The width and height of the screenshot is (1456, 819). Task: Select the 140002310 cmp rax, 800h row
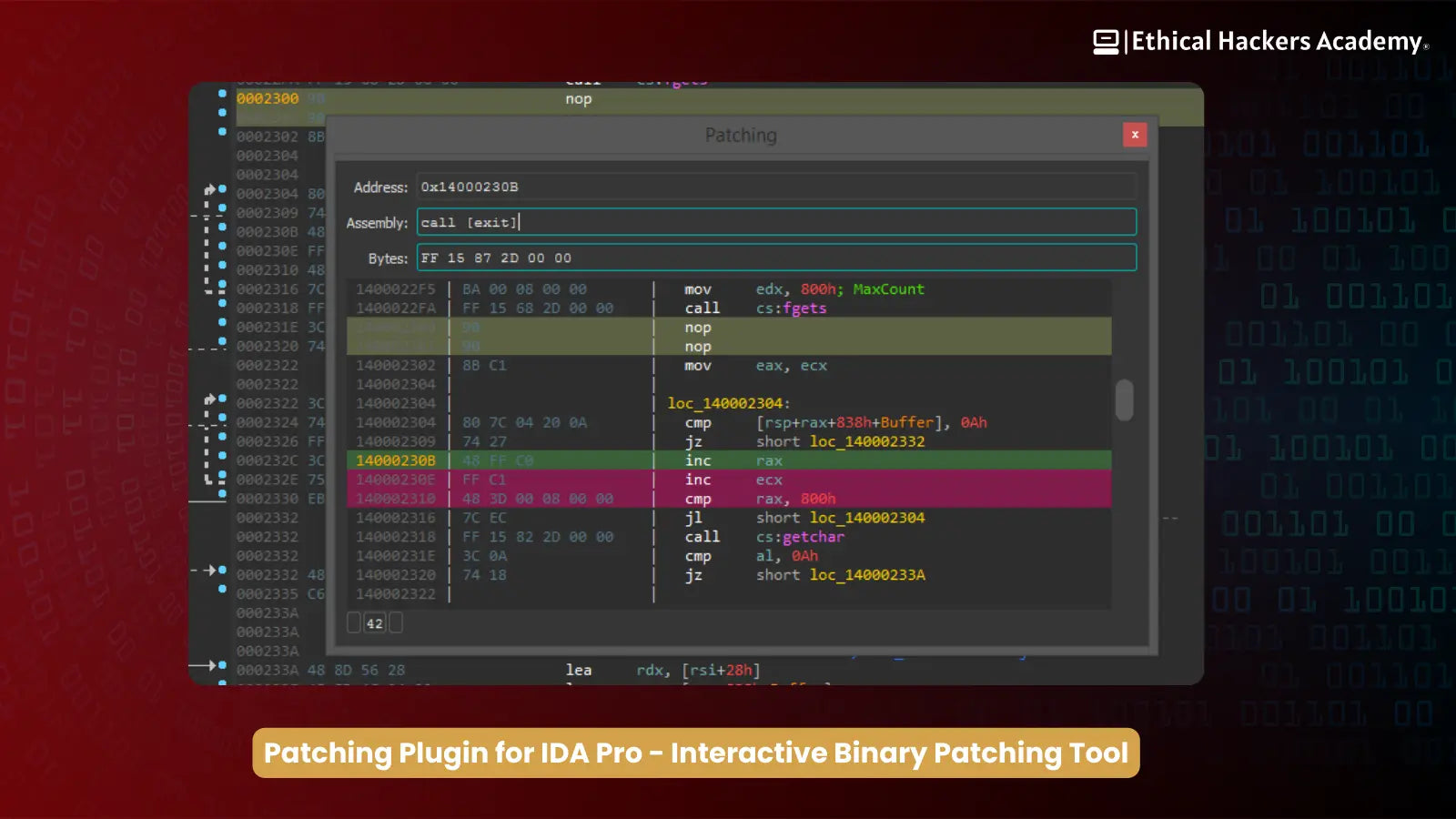coord(728,499)
